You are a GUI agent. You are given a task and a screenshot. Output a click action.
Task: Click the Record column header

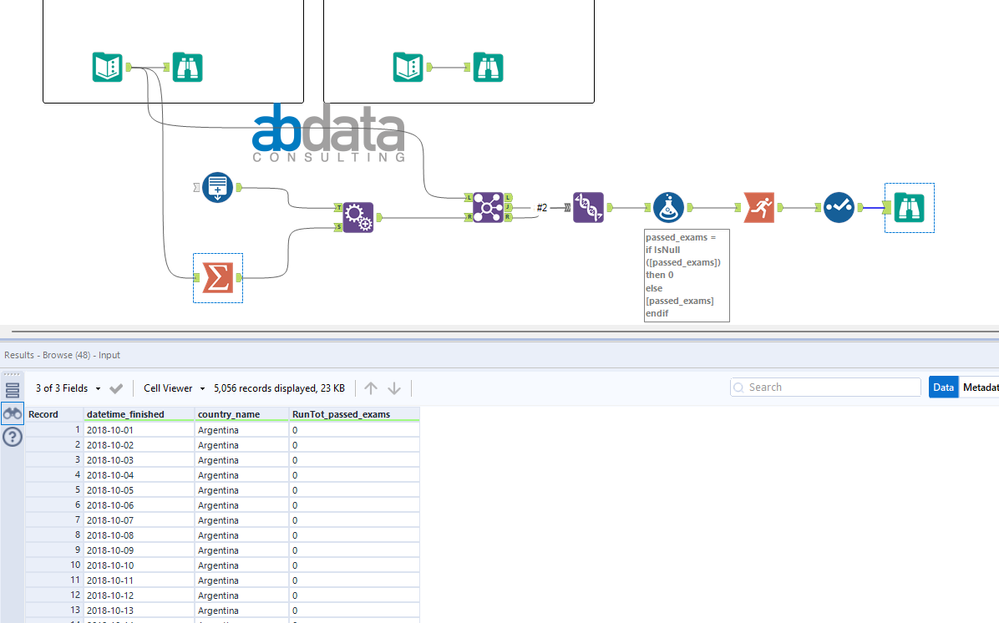(54, 414)
